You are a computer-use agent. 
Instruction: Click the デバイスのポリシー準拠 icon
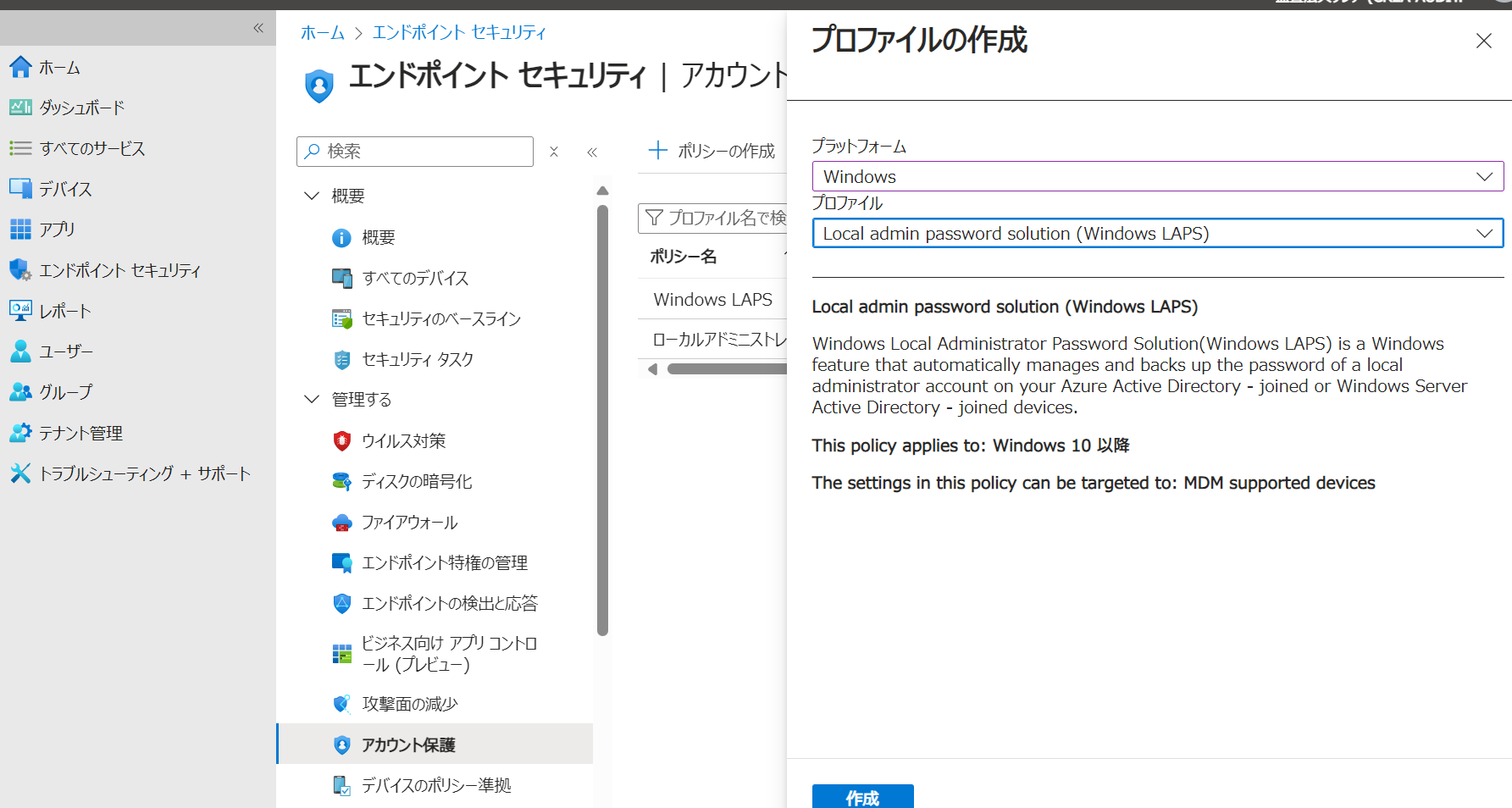(341, 785)
